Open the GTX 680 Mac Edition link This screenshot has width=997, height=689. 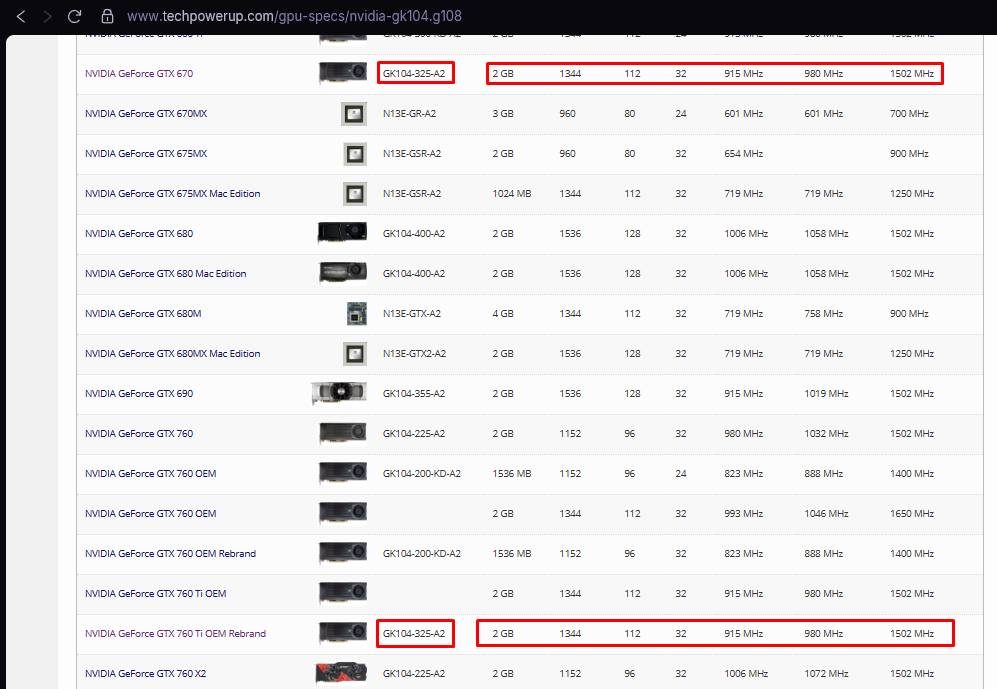tap(165, 274)
